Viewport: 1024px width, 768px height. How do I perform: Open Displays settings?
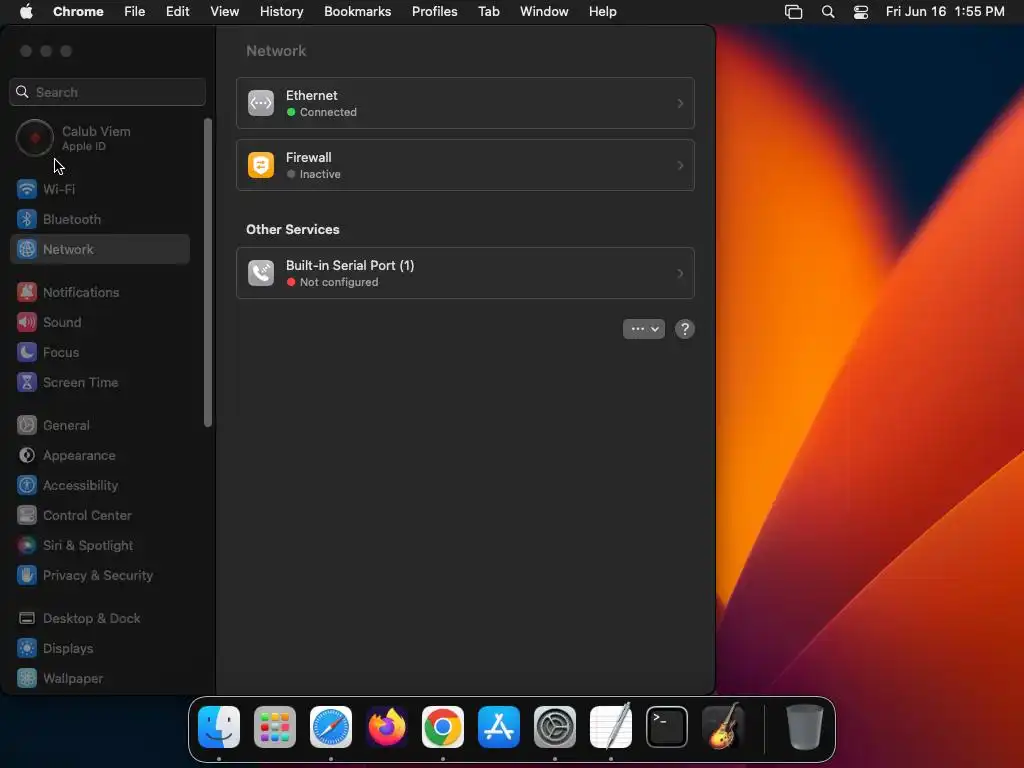(x=100, y=649)
